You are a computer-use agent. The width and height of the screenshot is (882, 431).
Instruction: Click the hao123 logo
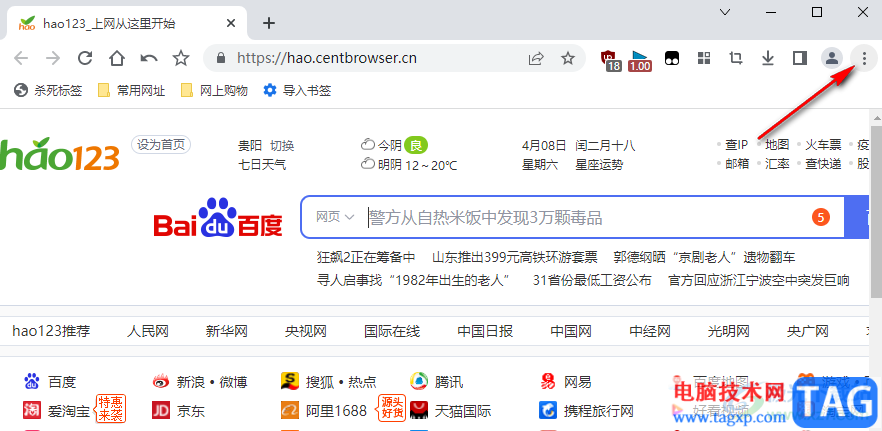[60, 155]
